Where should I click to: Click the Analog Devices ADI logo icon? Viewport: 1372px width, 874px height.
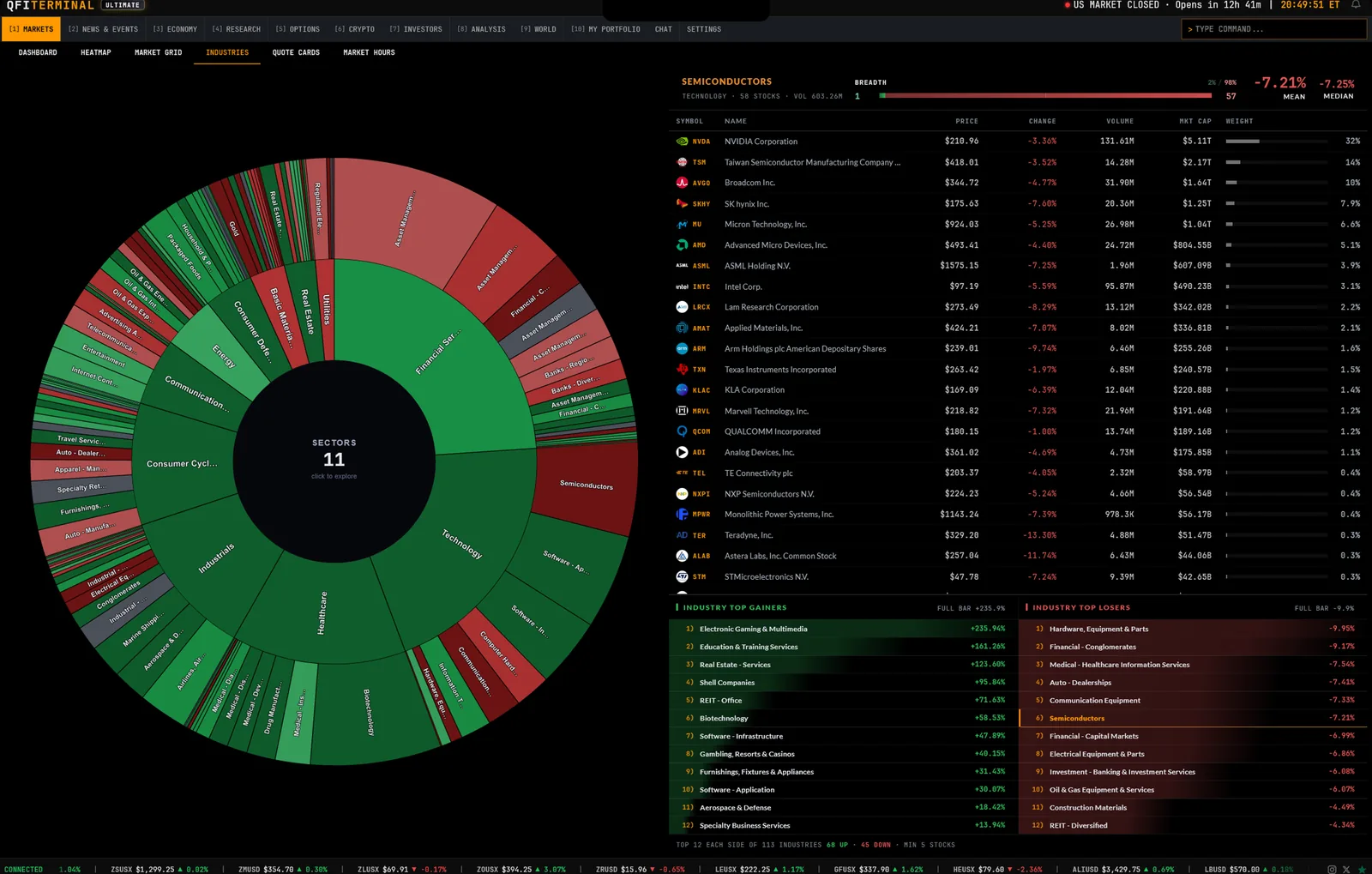coord(682,452)
